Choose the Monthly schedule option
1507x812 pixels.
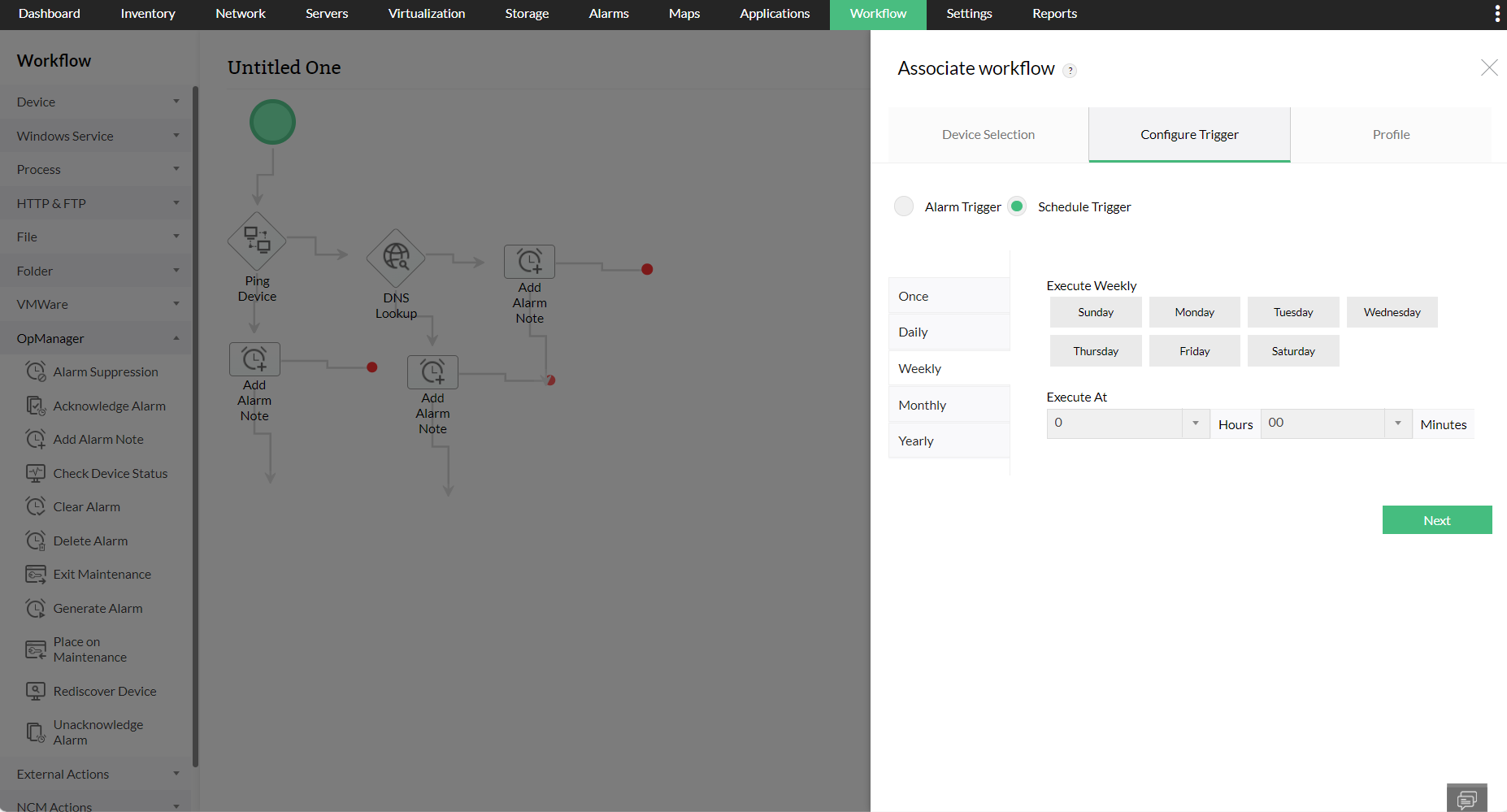949,405
